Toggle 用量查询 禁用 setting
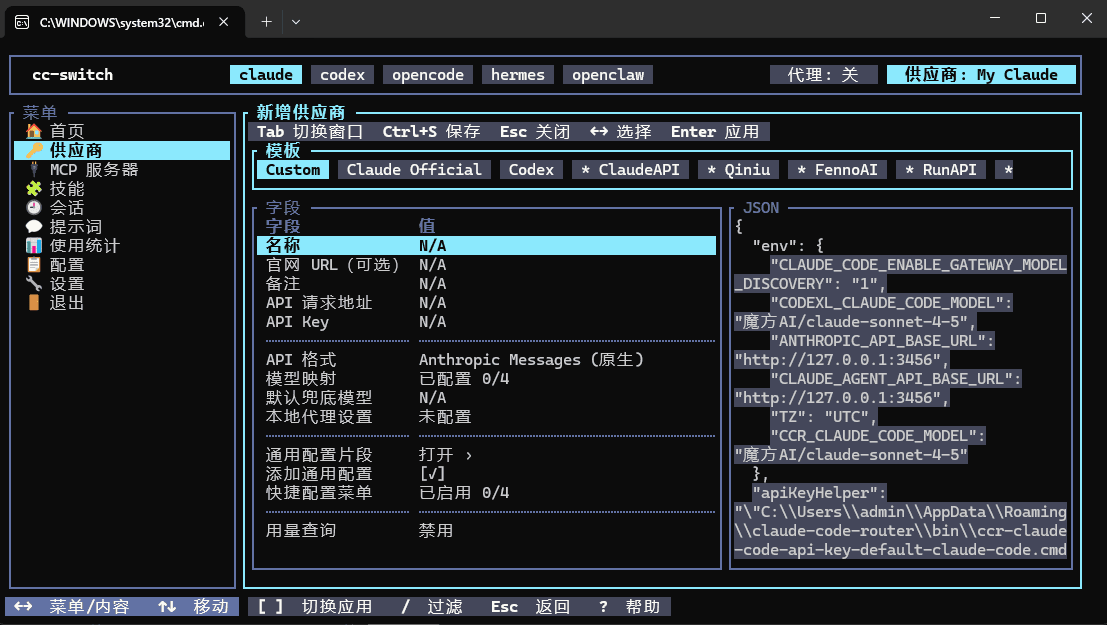The height and width of the screenshot is (625, 1107). click(486, 531)
